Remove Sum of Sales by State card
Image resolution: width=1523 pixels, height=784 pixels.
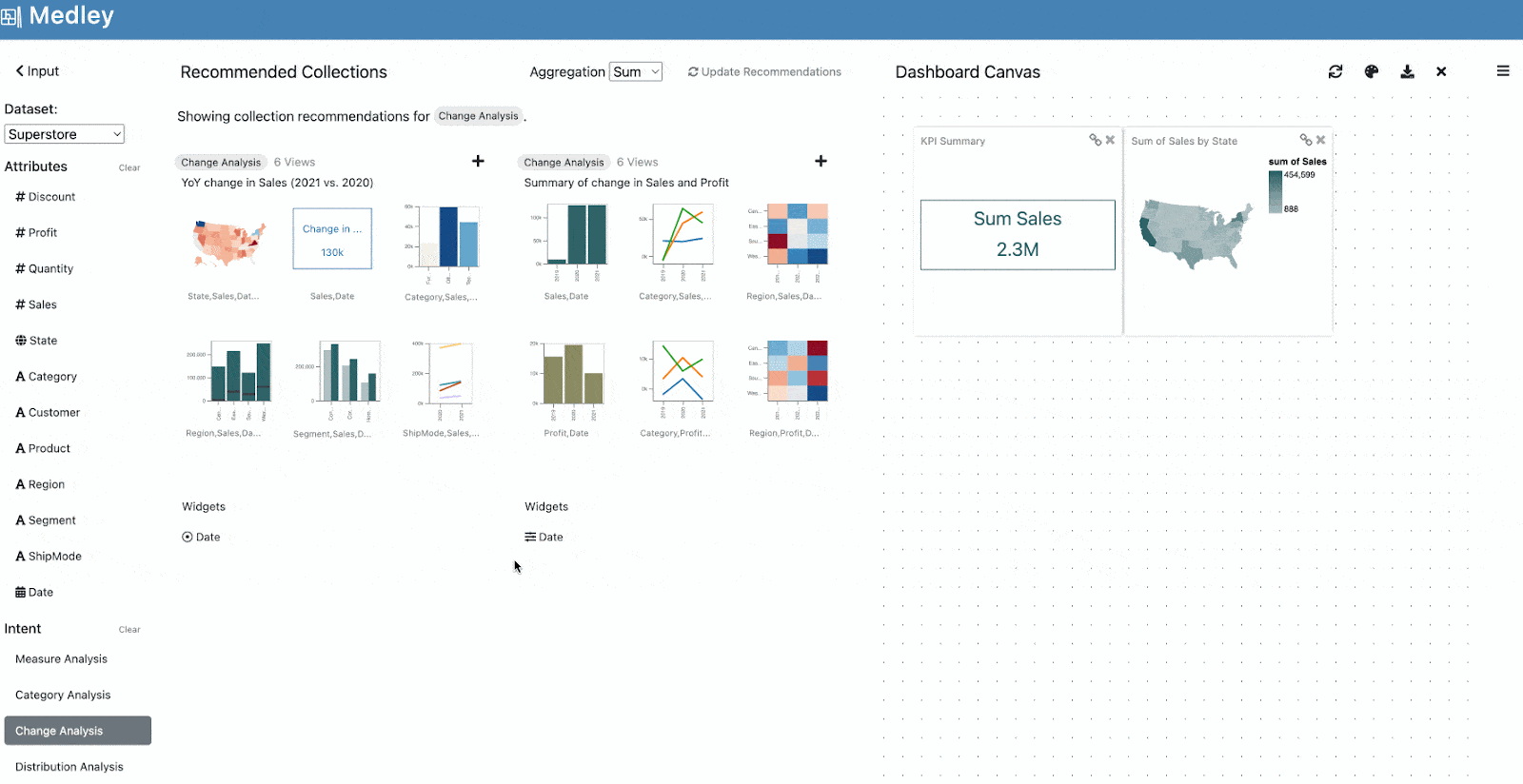(1320, 140)
